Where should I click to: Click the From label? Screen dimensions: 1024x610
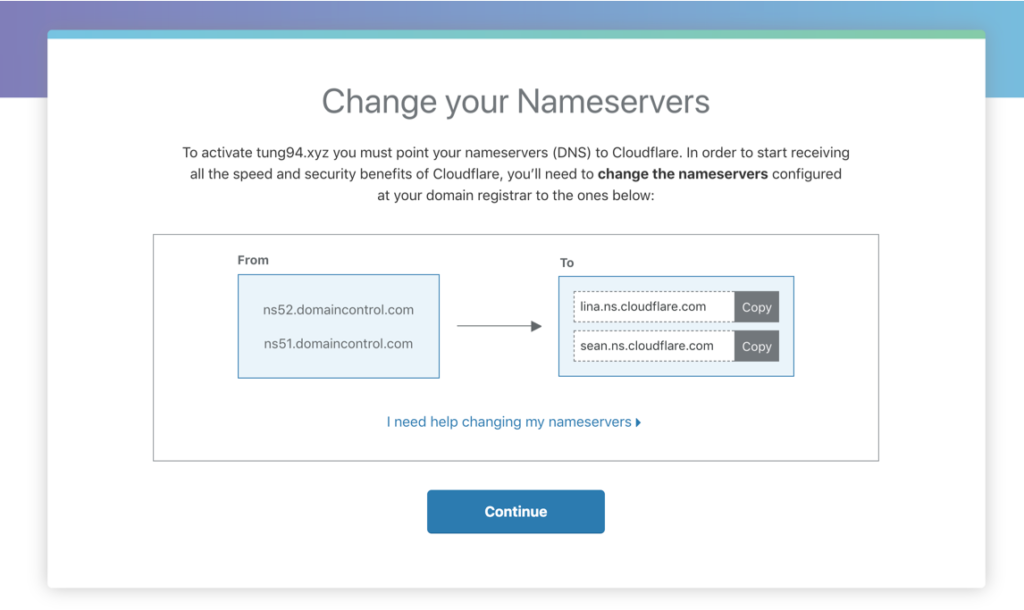click(253, 260)
